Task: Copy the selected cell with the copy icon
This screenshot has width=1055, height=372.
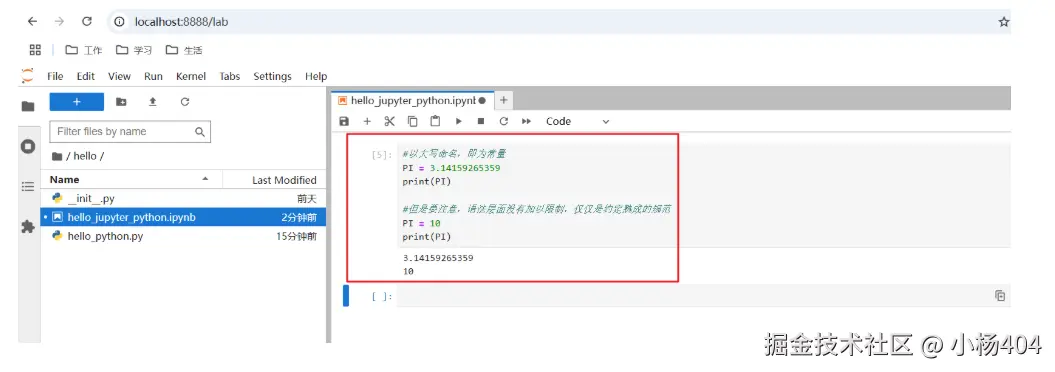Action: [x=412, y=121]
